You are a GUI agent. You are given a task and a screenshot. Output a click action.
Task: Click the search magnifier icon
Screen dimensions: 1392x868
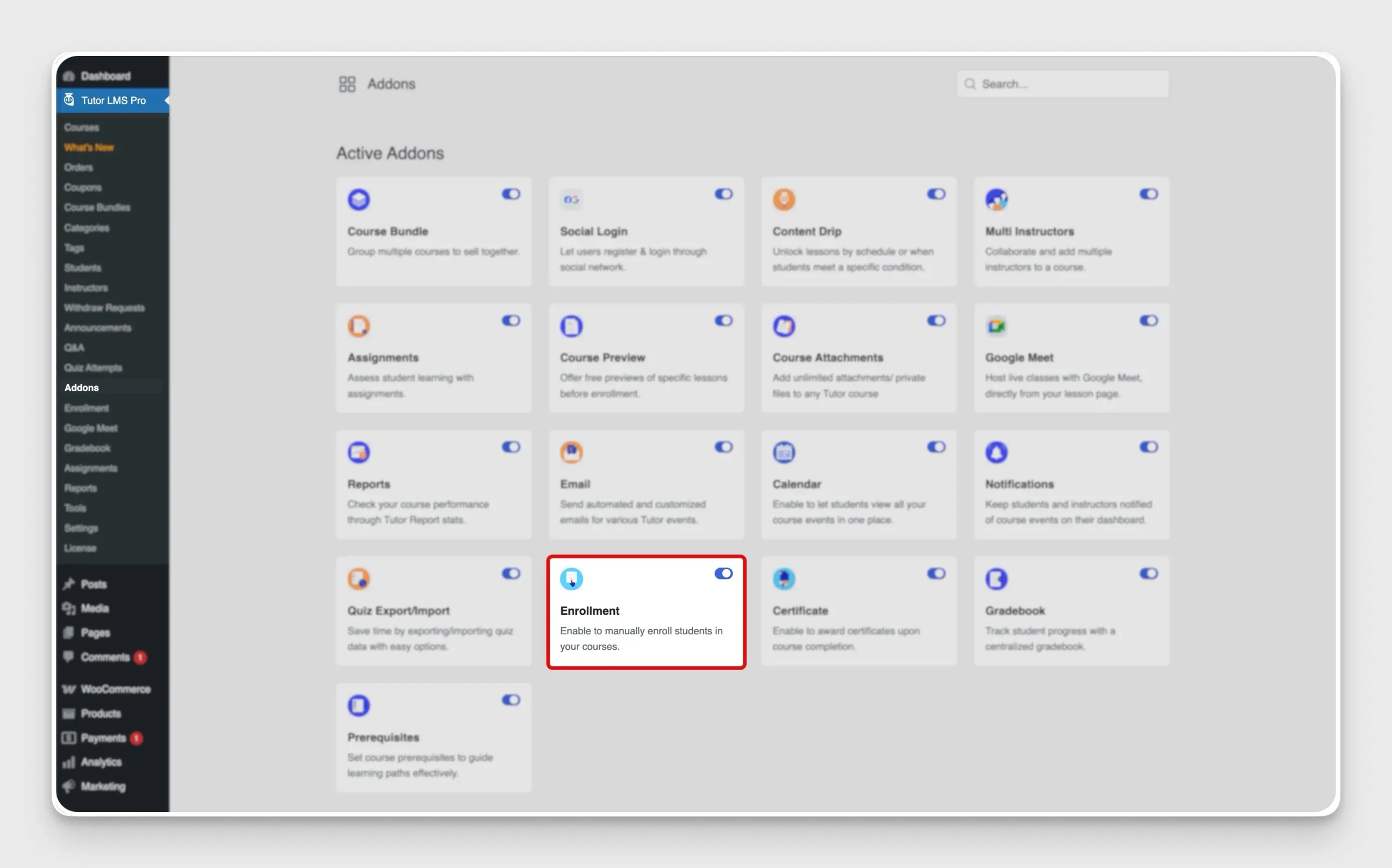tap(970, 84)
